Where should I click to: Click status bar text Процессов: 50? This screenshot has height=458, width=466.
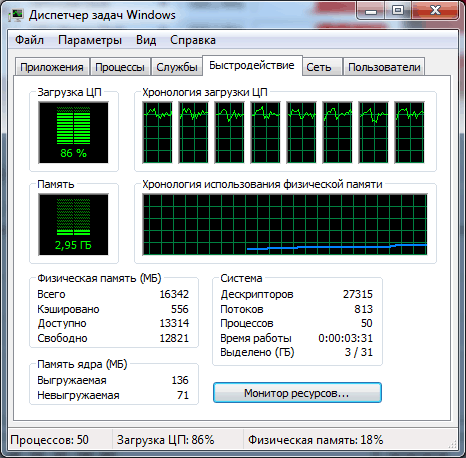coord(50,440)
